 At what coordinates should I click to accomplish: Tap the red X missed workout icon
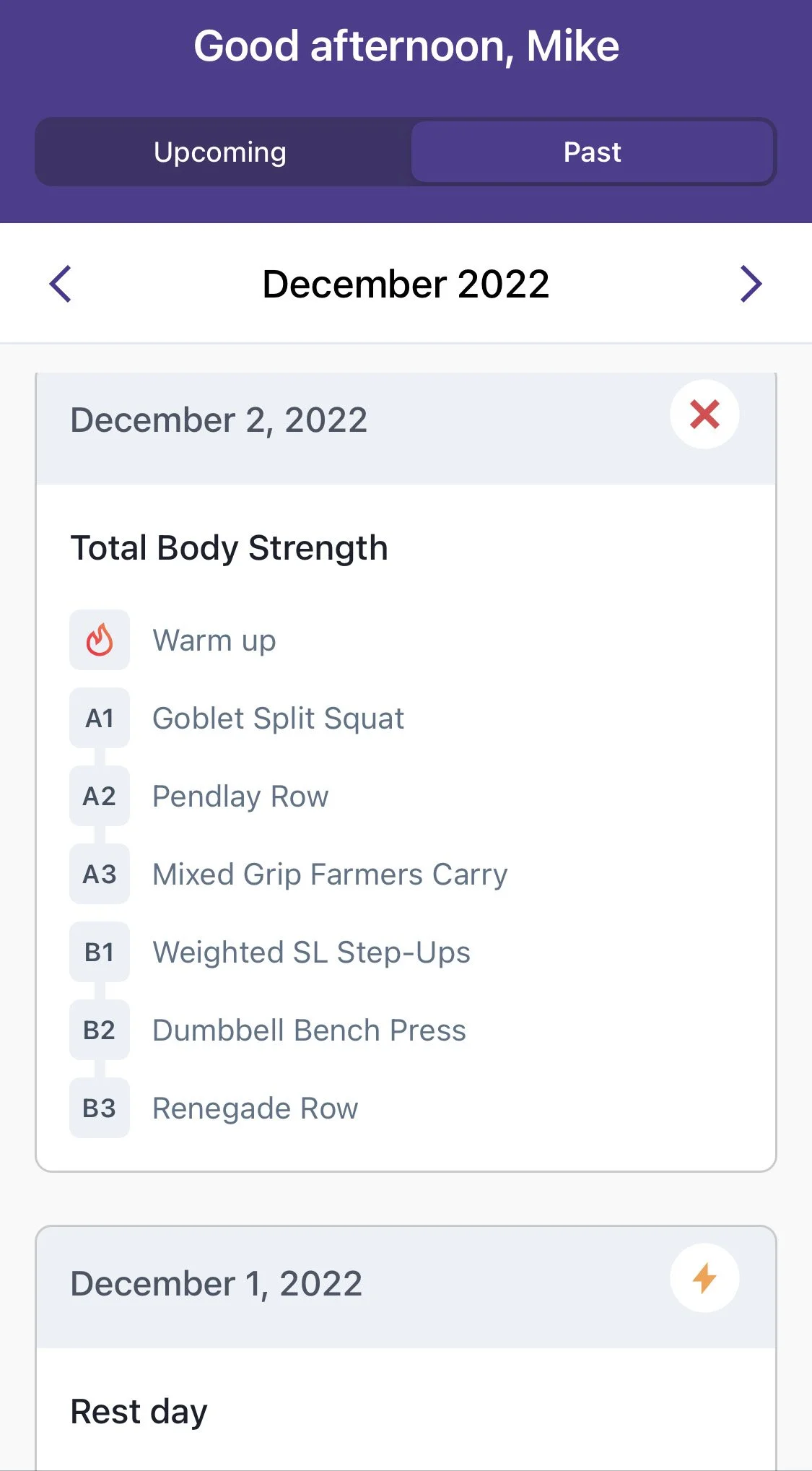704,415
